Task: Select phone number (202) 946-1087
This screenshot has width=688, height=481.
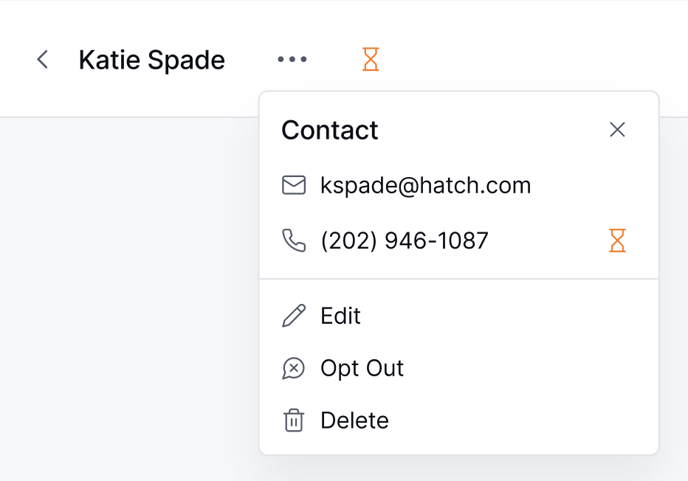Action: (404, 241)
